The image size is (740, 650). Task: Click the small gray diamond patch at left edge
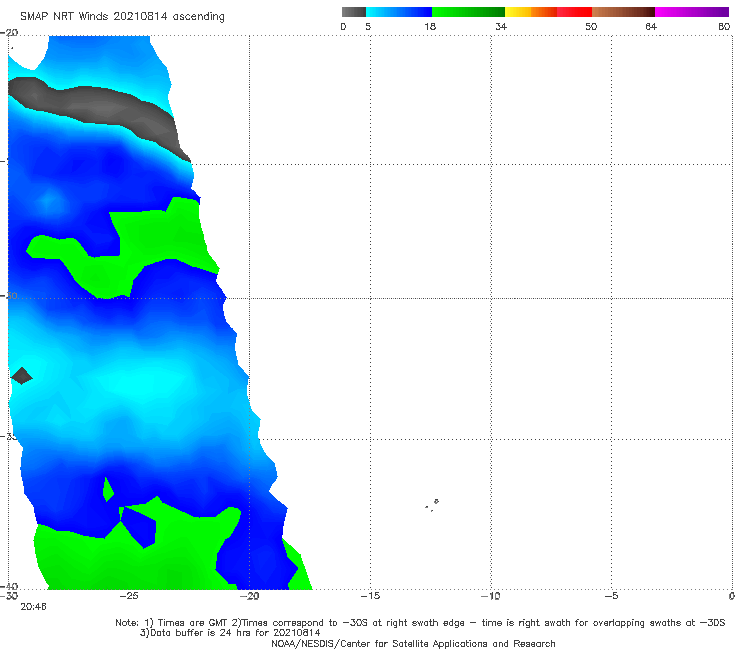pos(21,376)
